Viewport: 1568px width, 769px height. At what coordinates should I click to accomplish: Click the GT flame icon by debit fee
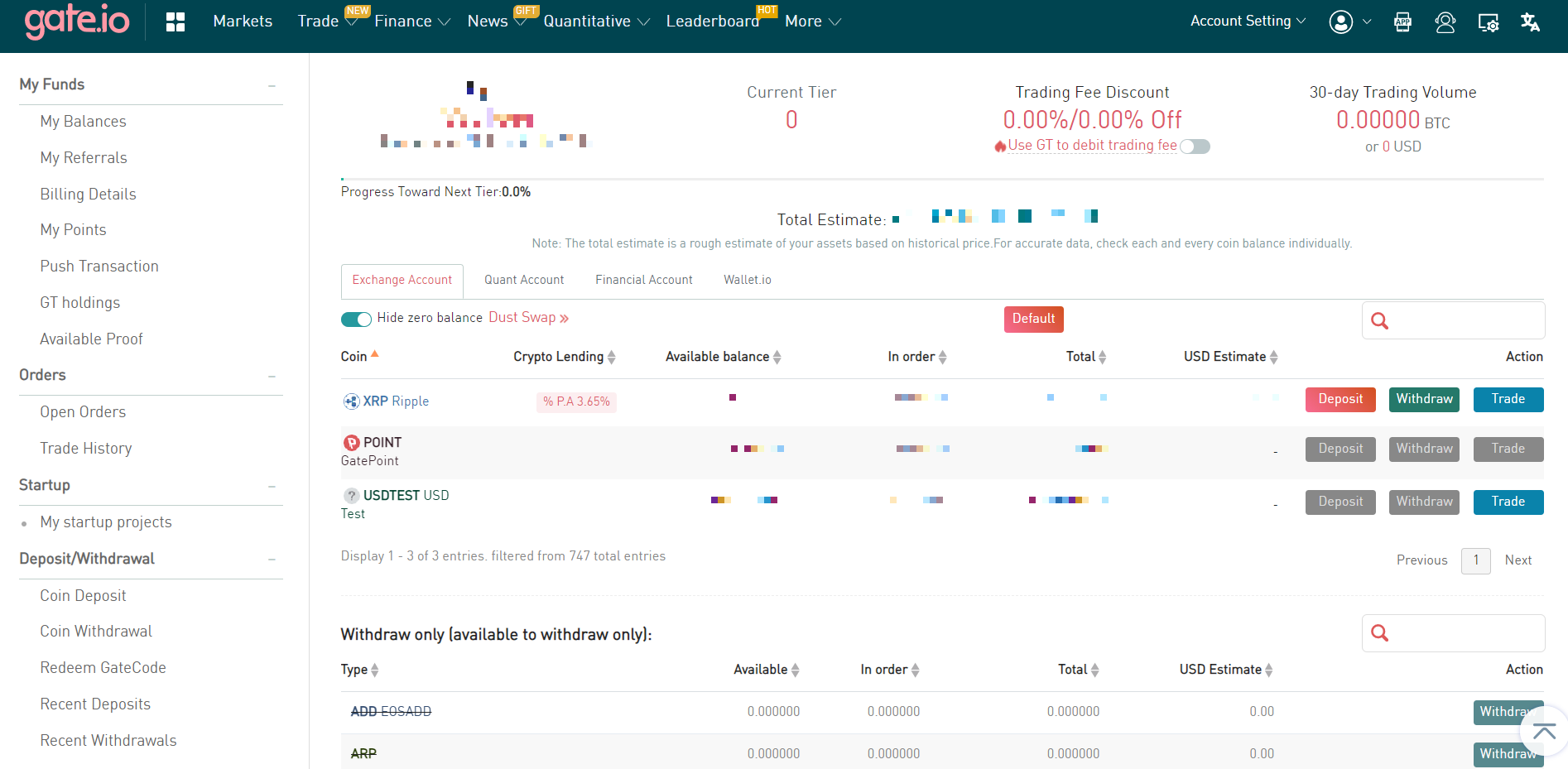1000,147
